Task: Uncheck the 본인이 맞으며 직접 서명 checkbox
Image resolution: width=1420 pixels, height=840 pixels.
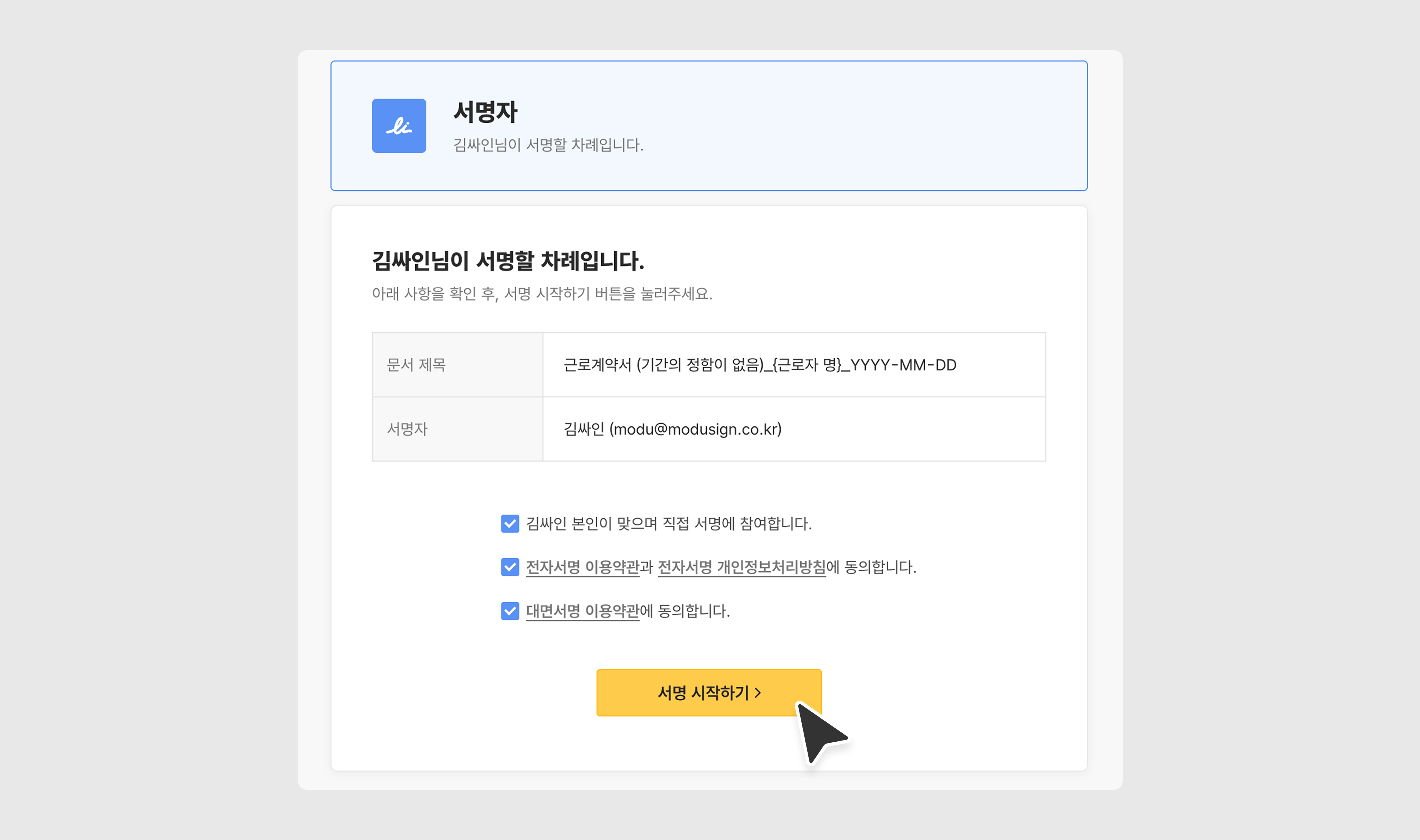Action: coord(510,524)
